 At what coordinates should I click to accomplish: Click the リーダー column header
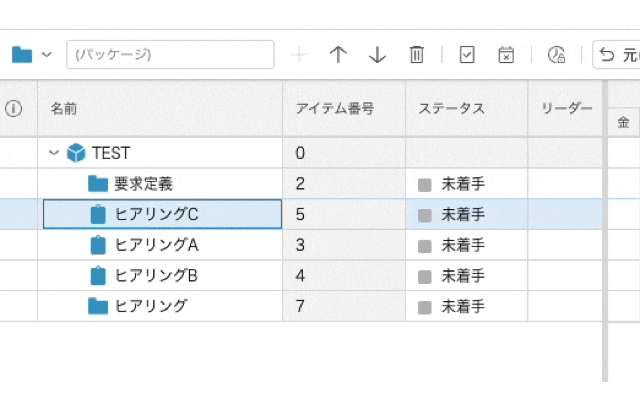[x=567, y=109]
